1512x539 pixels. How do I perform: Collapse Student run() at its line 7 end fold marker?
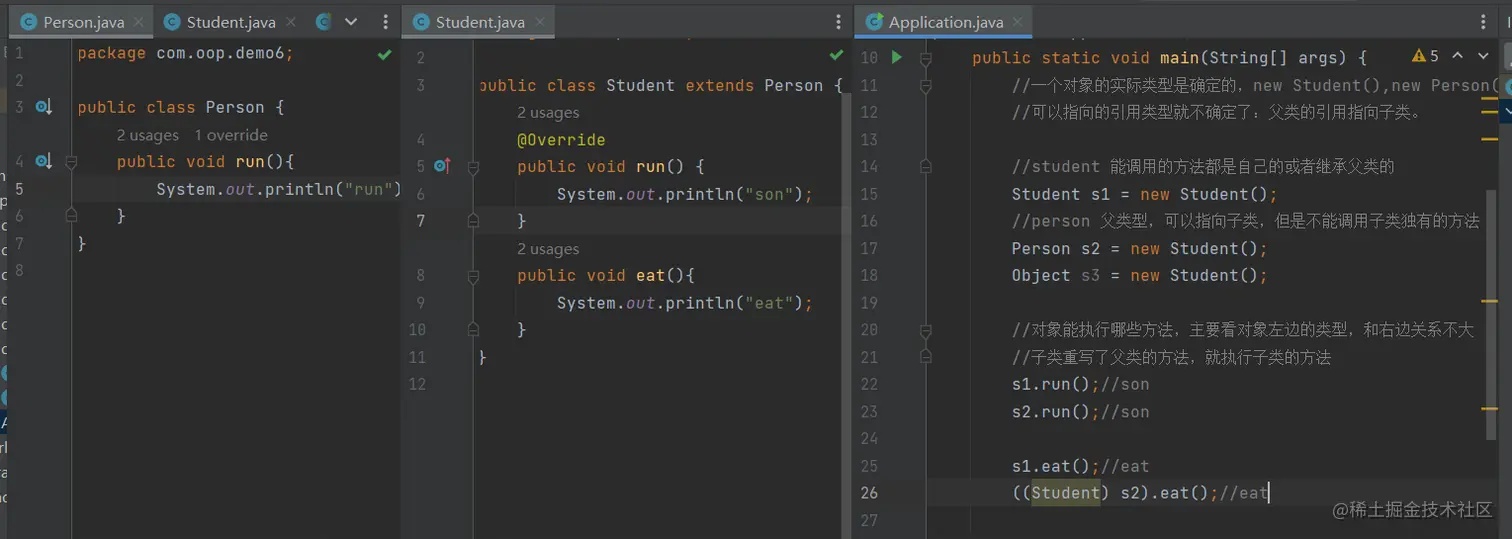[474, 220]
